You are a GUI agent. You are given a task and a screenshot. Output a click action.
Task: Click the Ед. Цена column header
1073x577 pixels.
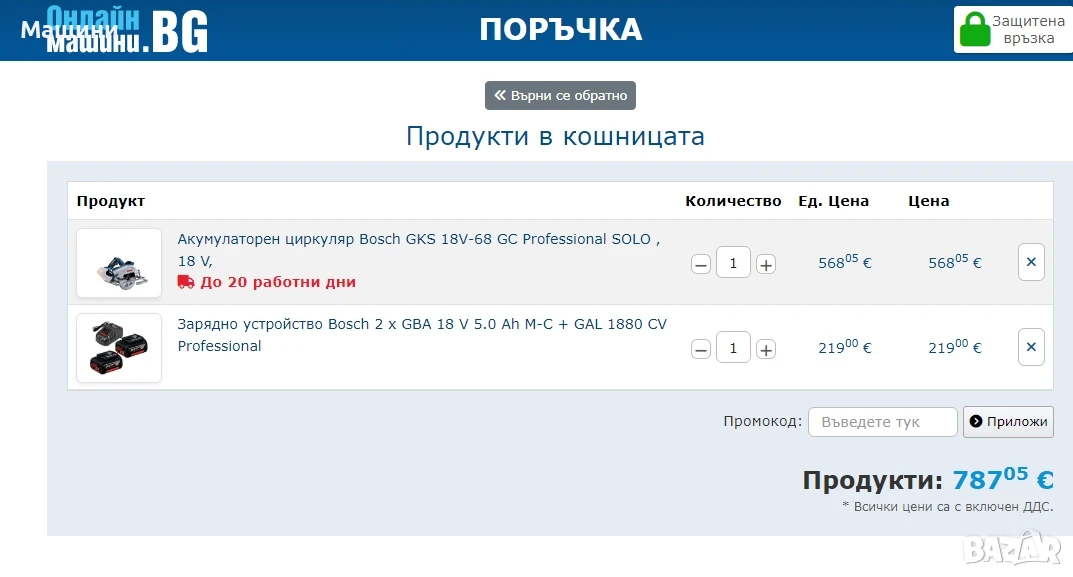tap(833, 201)
